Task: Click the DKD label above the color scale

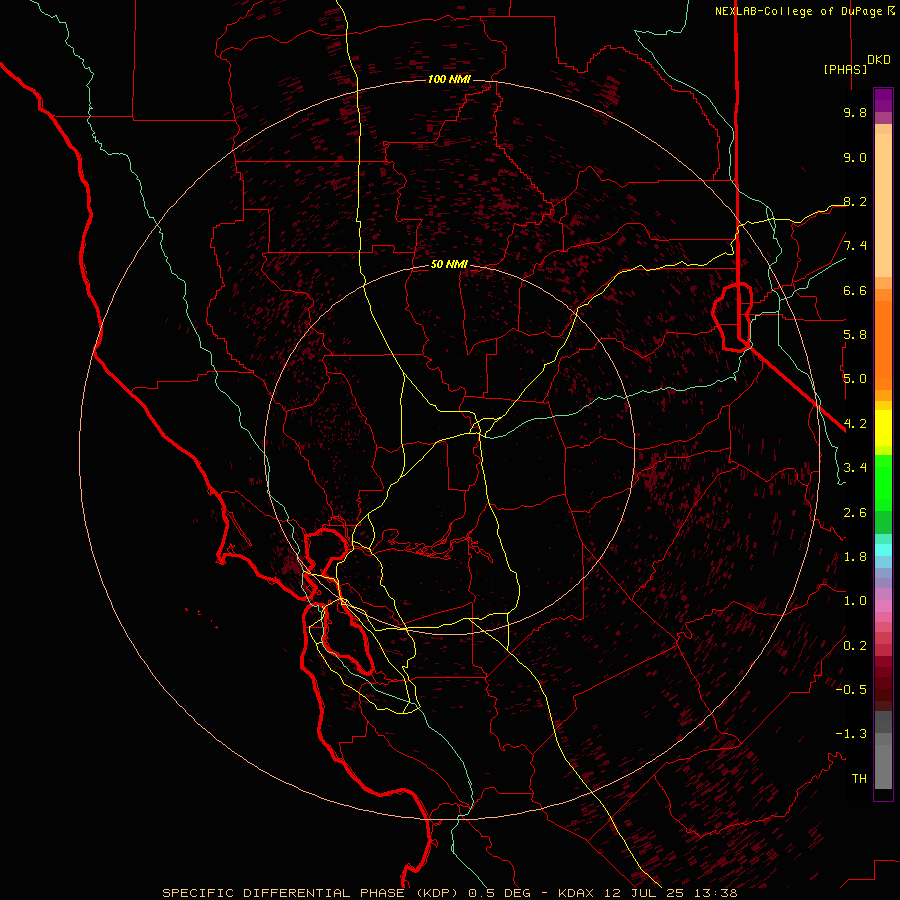Action: 878,60
